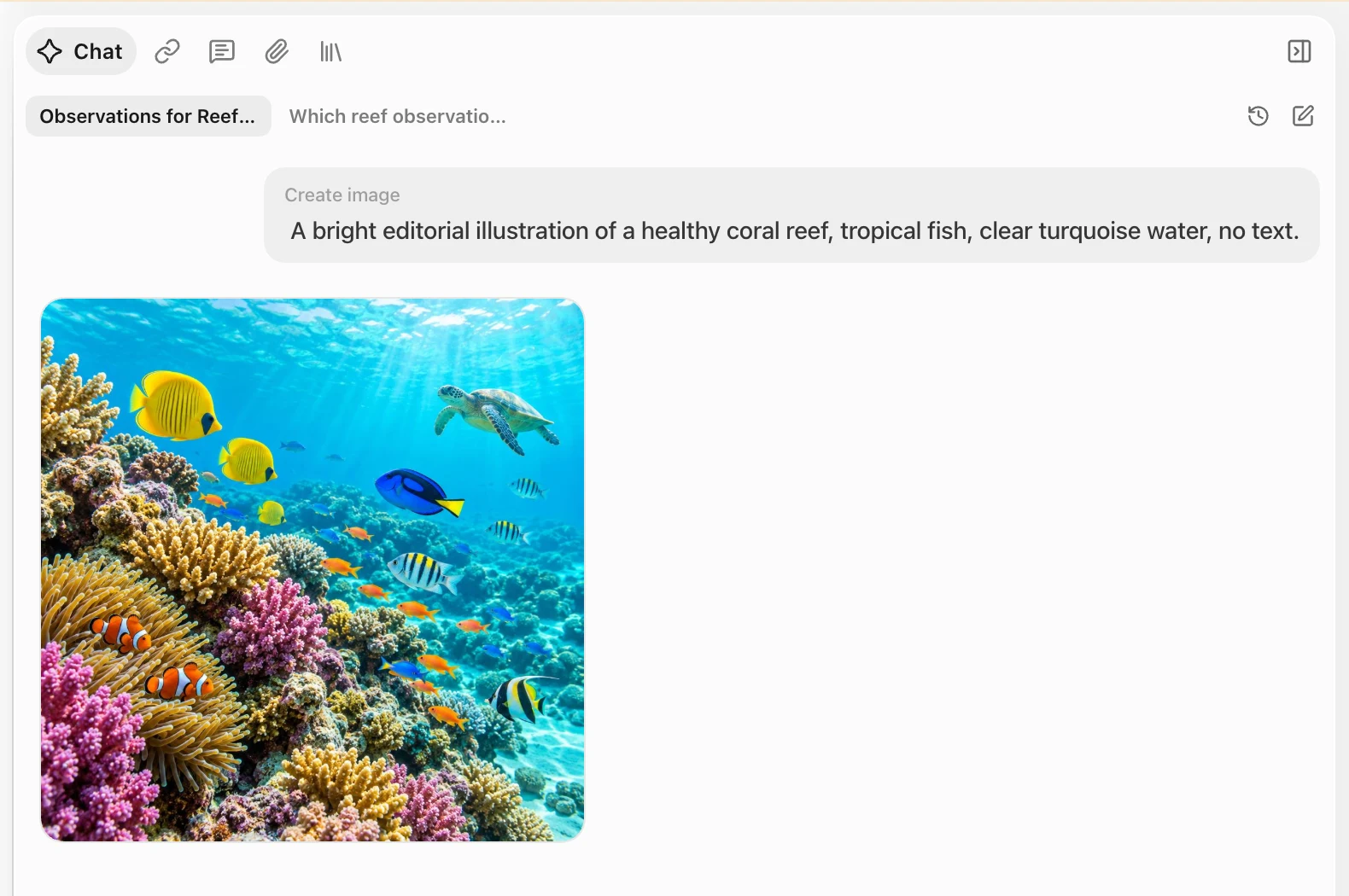Click the paperclip attachments icon

pos(277,51)
